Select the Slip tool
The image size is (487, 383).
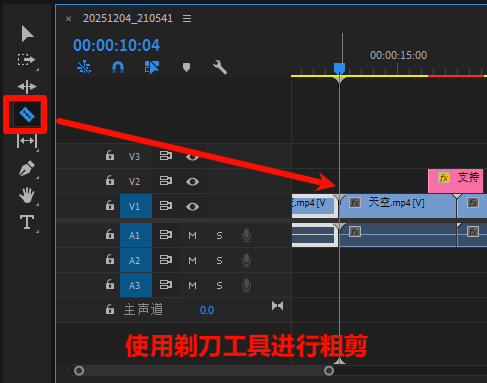tap(27, 141)
